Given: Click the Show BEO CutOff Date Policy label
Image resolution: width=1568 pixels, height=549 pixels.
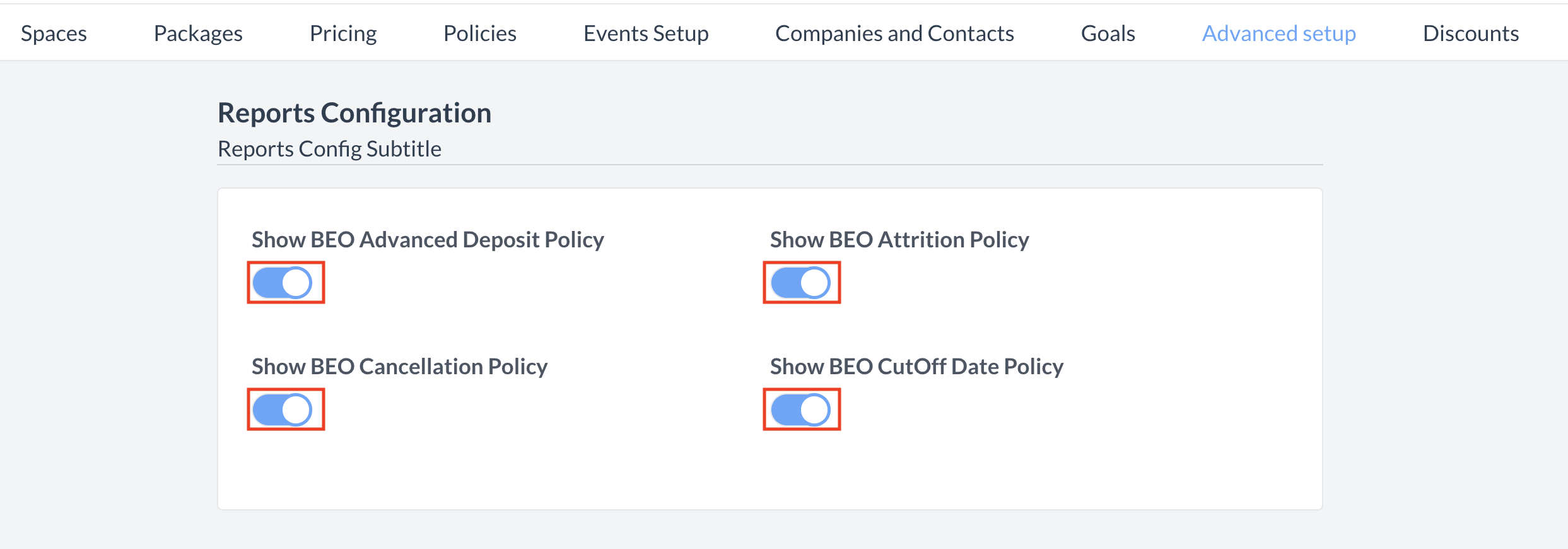Looking at the screenshot, I should [x=916, y=367].
